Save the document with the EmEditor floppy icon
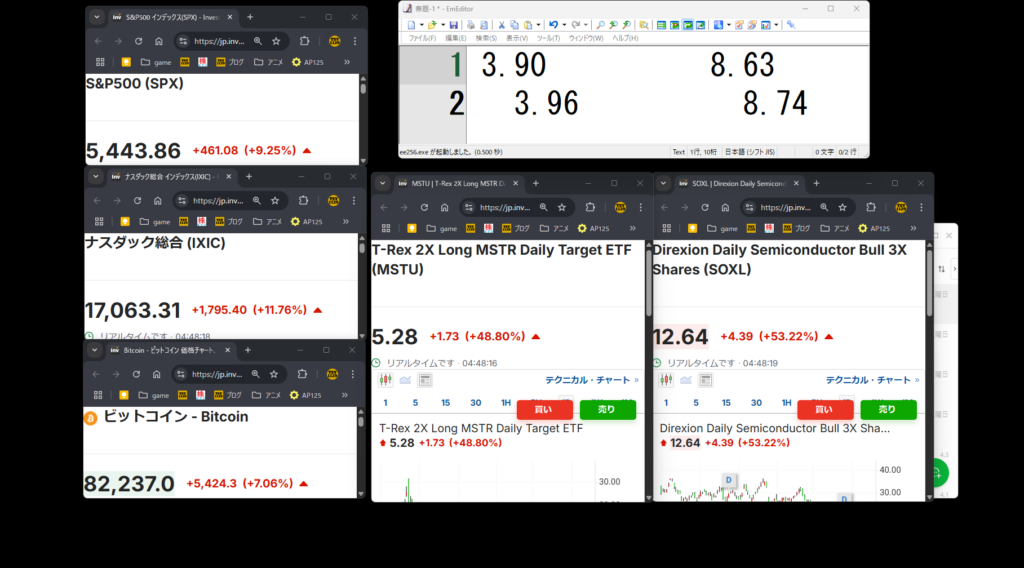Screen dimensions: 1024x568 453,25
